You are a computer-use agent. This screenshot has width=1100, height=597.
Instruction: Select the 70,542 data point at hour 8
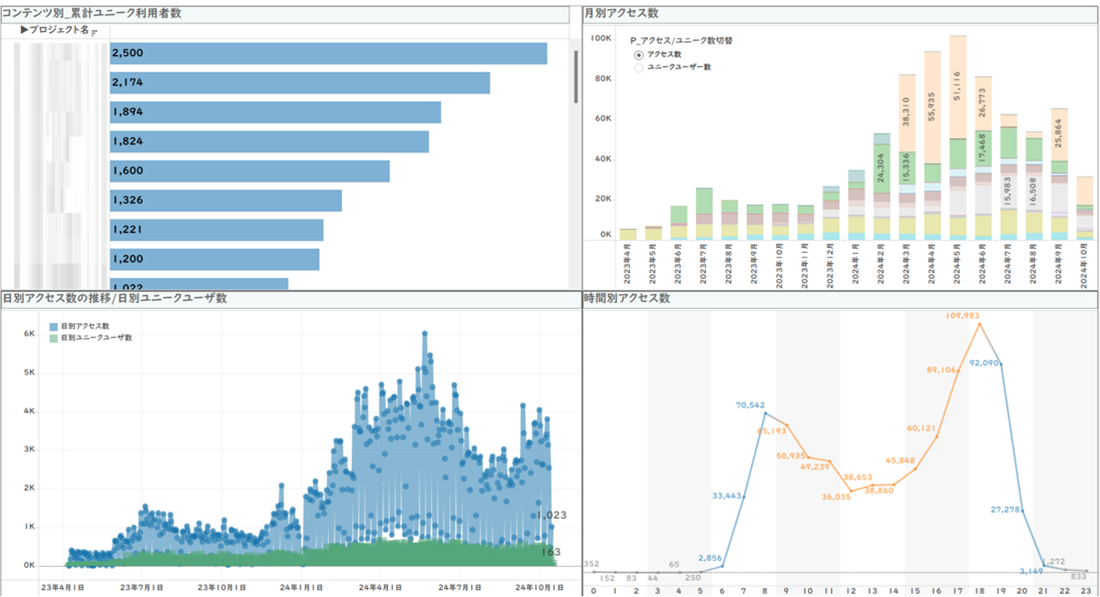click(765, 413)
